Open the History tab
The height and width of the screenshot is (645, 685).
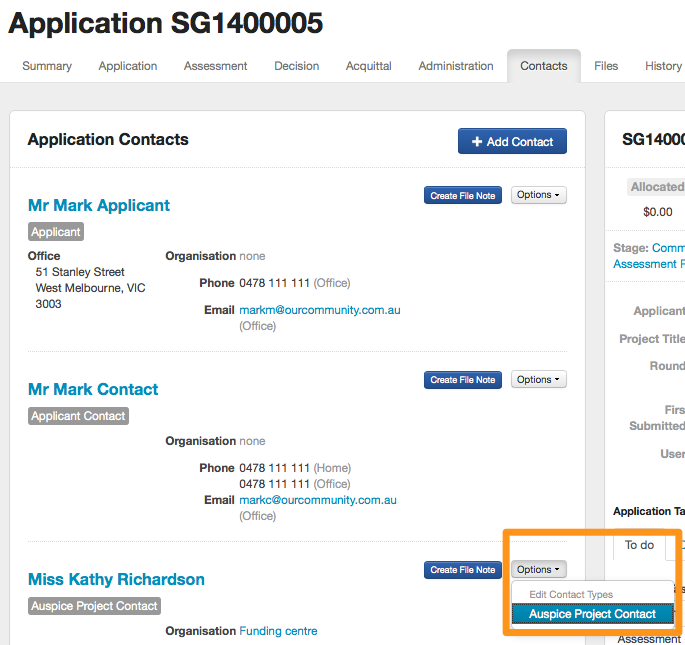[663, 66]
